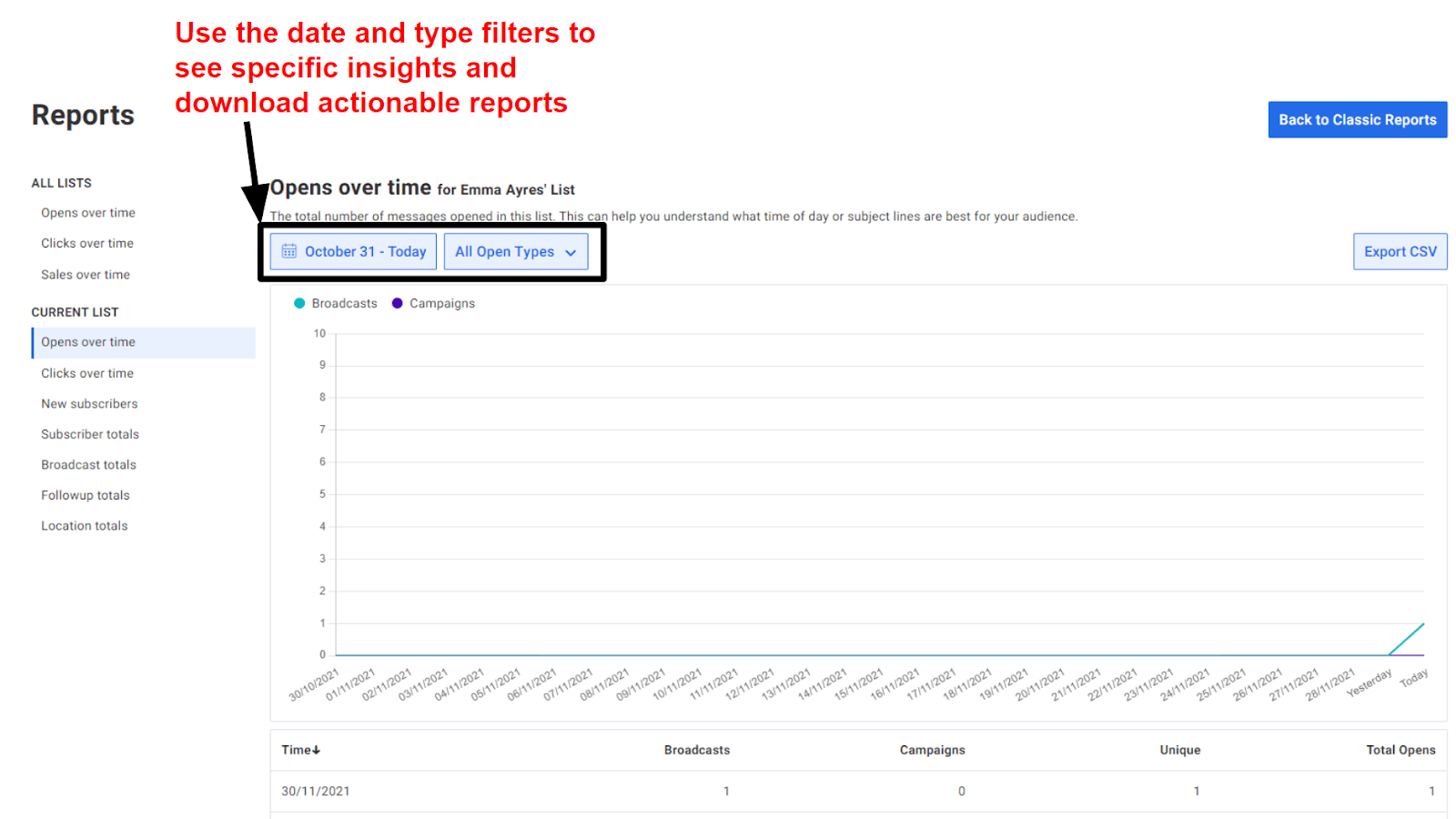Select the 30/11/2021 table row date

tap(316, 792)
